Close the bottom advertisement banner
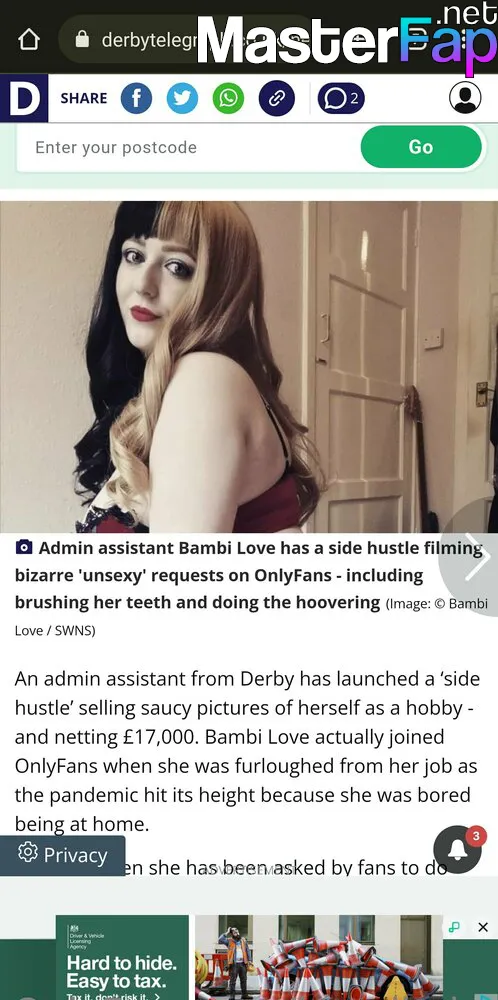The height and width of the screenshot is (1000, 498). (483, 927)
